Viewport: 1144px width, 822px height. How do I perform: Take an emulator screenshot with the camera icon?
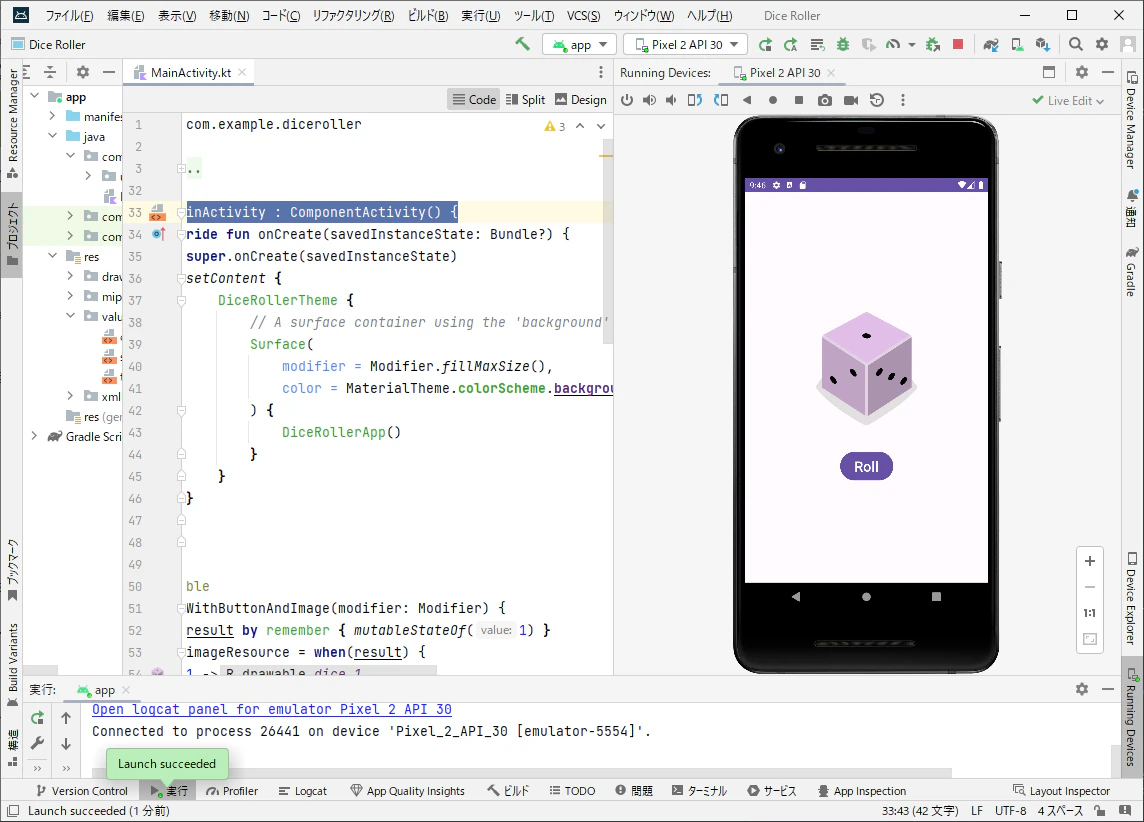tap(824, 100)
